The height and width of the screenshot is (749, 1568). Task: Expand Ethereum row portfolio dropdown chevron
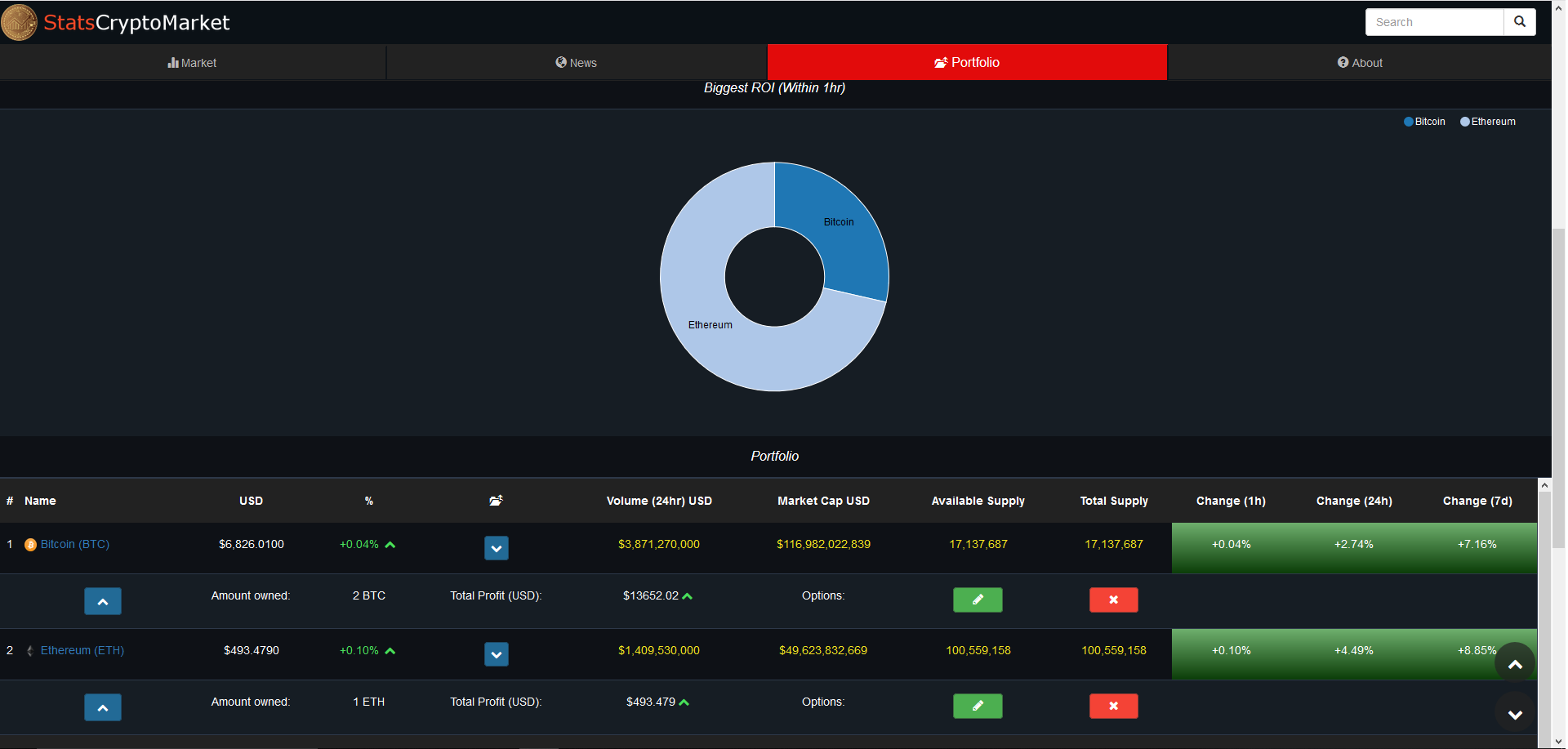tap(496, 654)
